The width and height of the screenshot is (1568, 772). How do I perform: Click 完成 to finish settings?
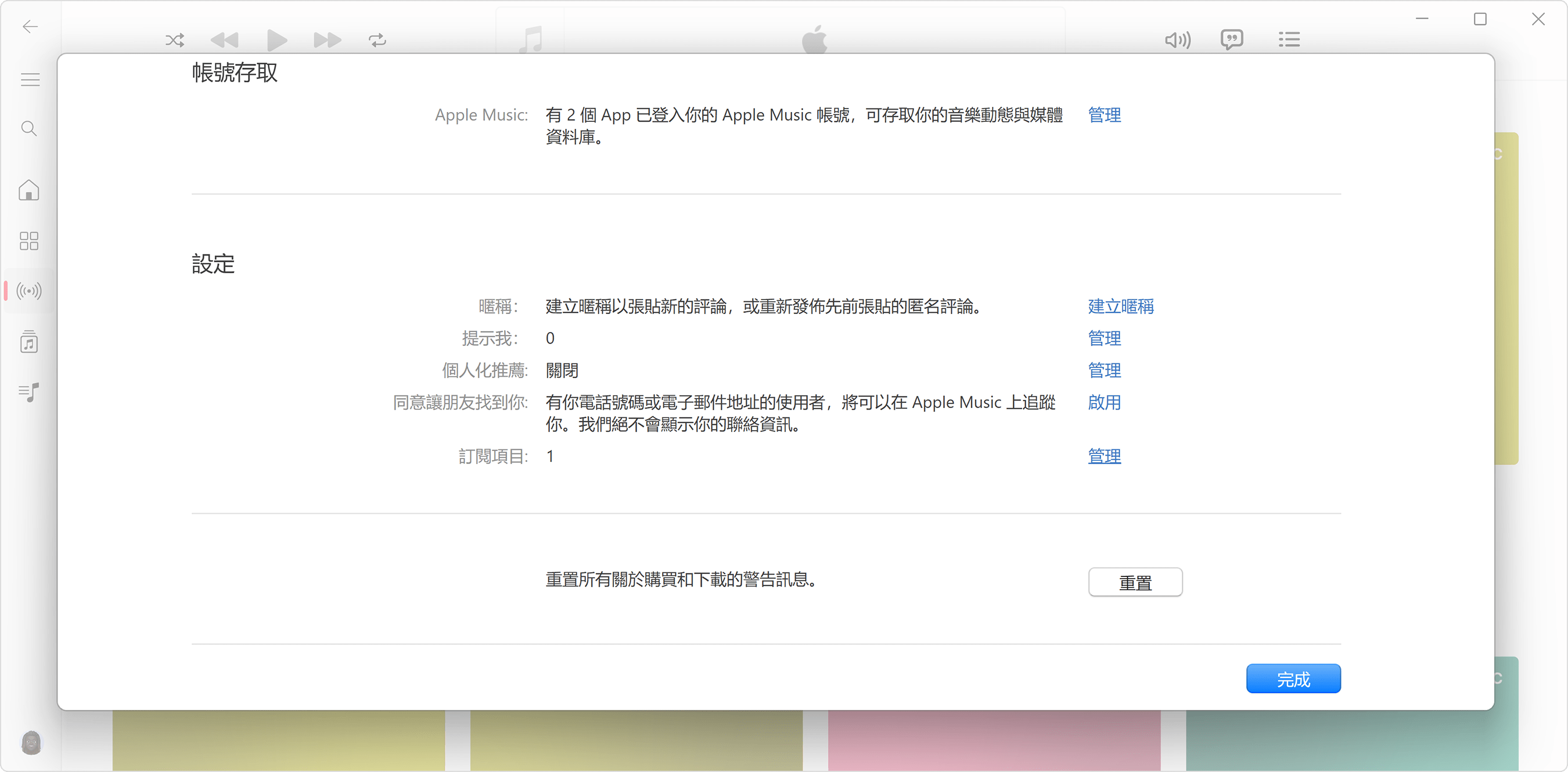click(x=1293, y=679)
